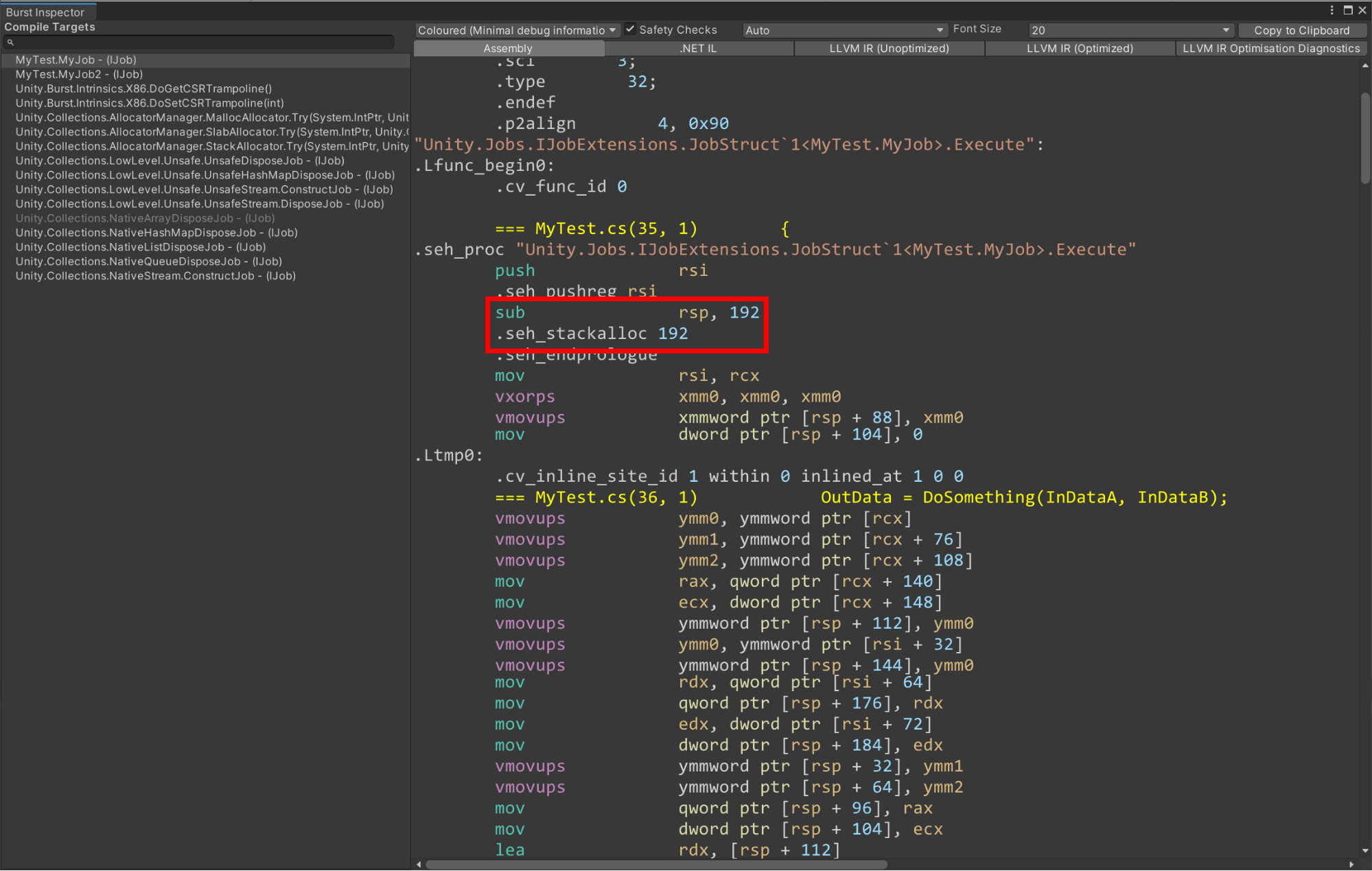
Task: Select StackAllocator.Try compile target
Action: click(205, 146)
